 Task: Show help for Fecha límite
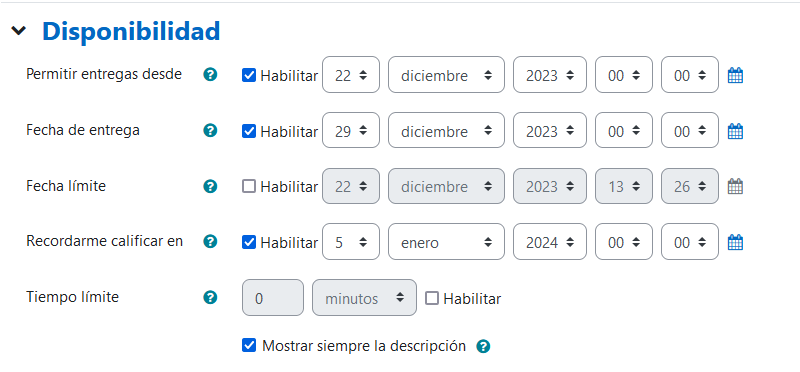pos(210,186)
